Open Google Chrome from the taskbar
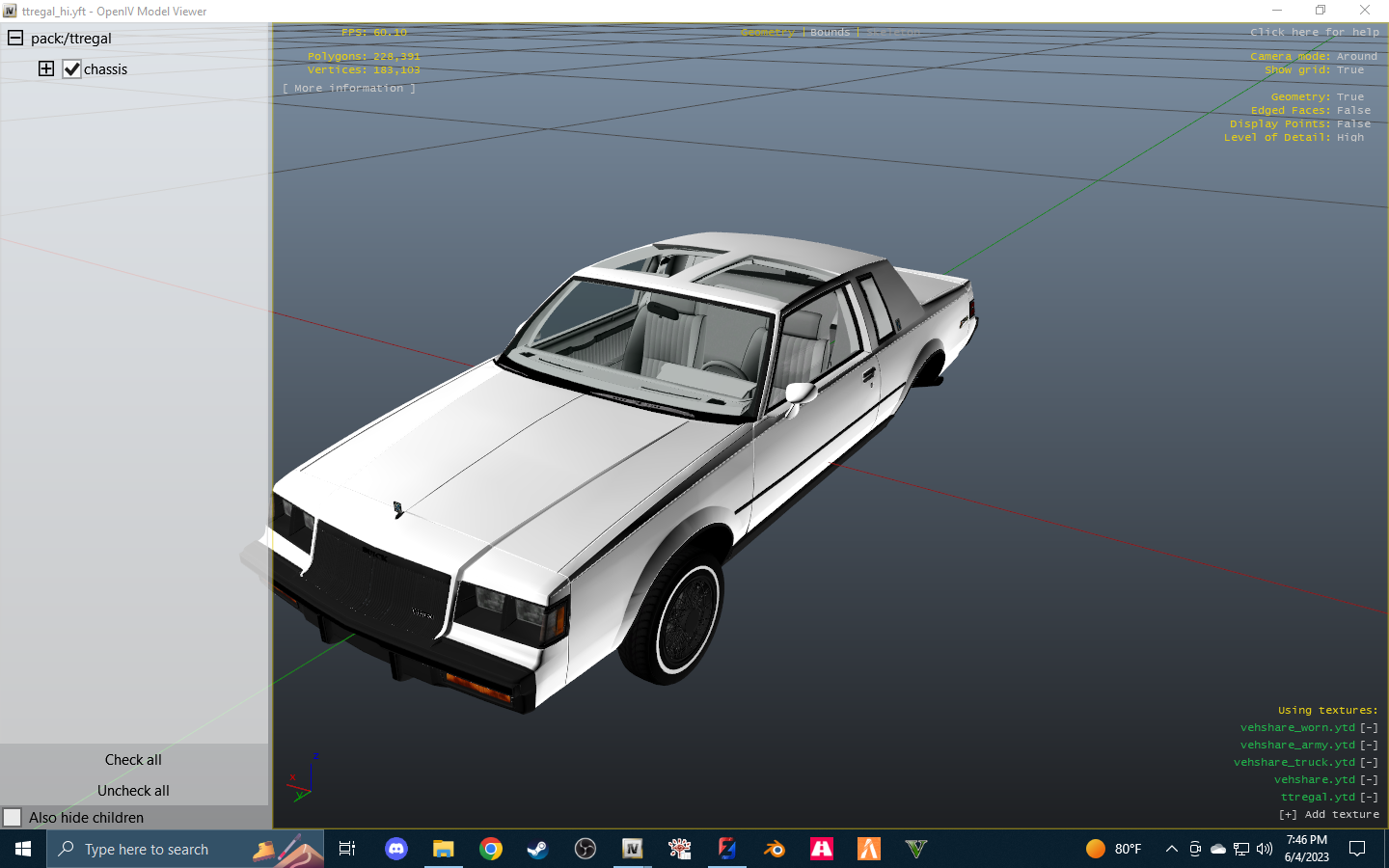Viewport: 1389px width, 868px height. coord(491,849)
